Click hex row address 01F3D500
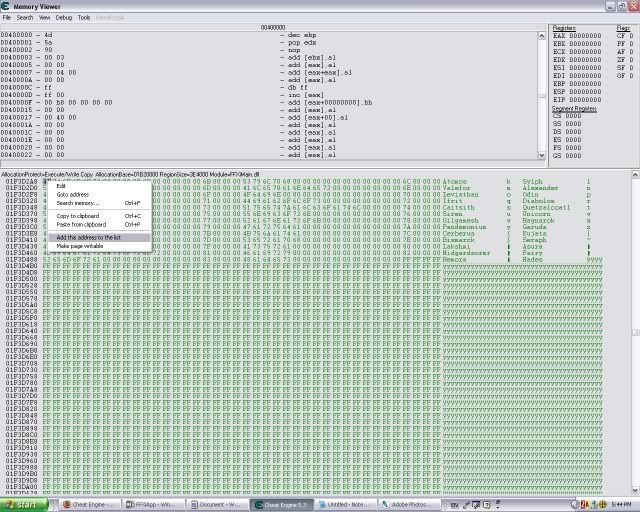The height and width of the screenshot is (512, 640). (22, 279)
